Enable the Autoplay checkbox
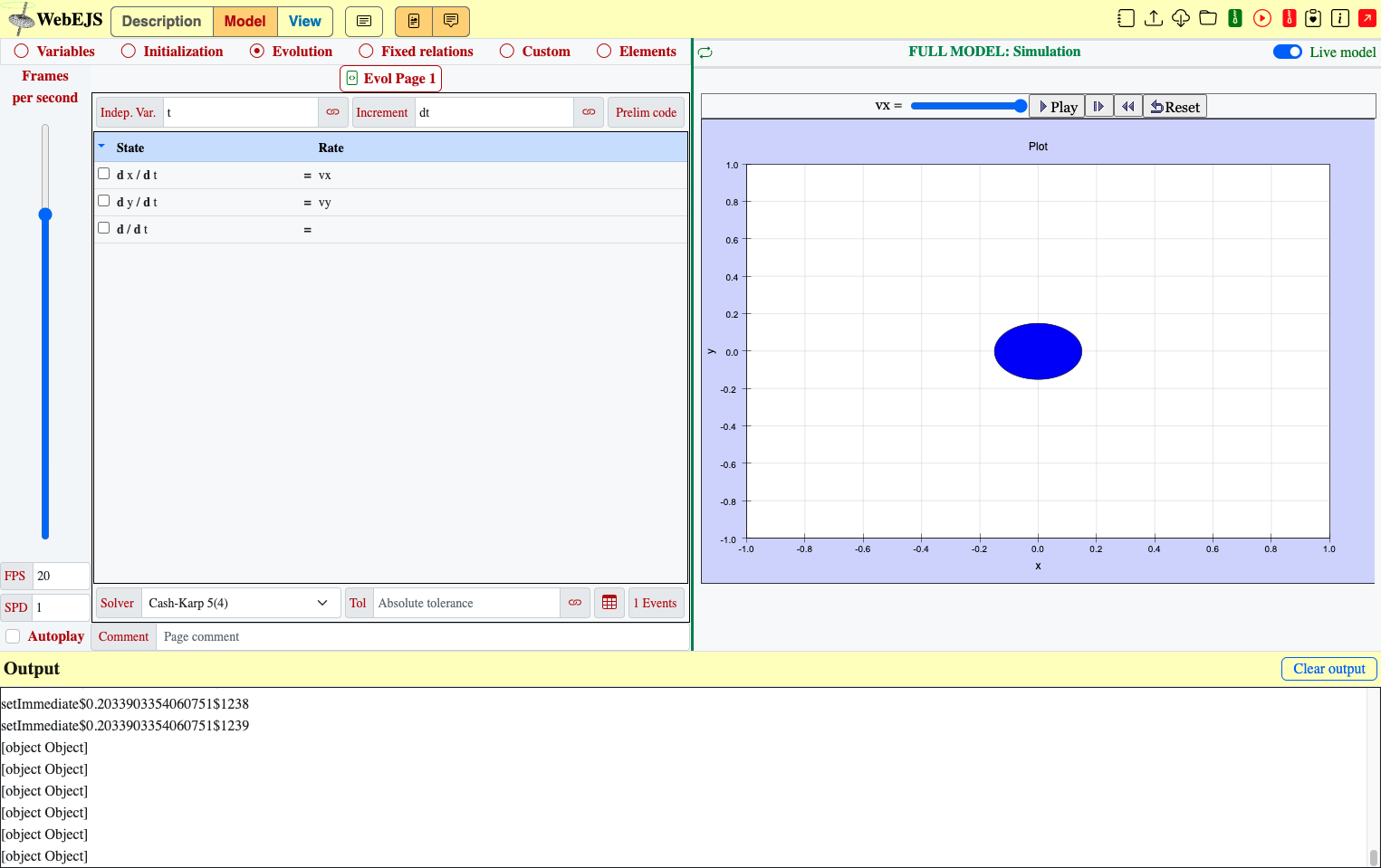The height and width of the screenshot is (868, 1381). click(13, 636)
